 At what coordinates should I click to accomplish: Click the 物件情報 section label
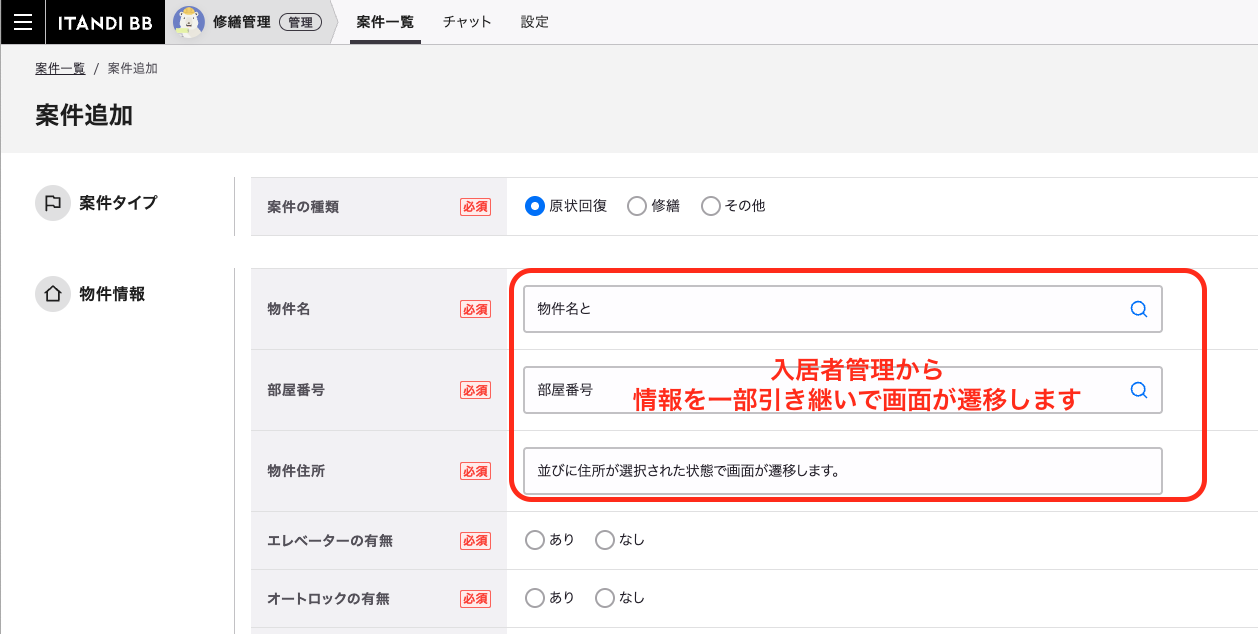coord(112,294)
